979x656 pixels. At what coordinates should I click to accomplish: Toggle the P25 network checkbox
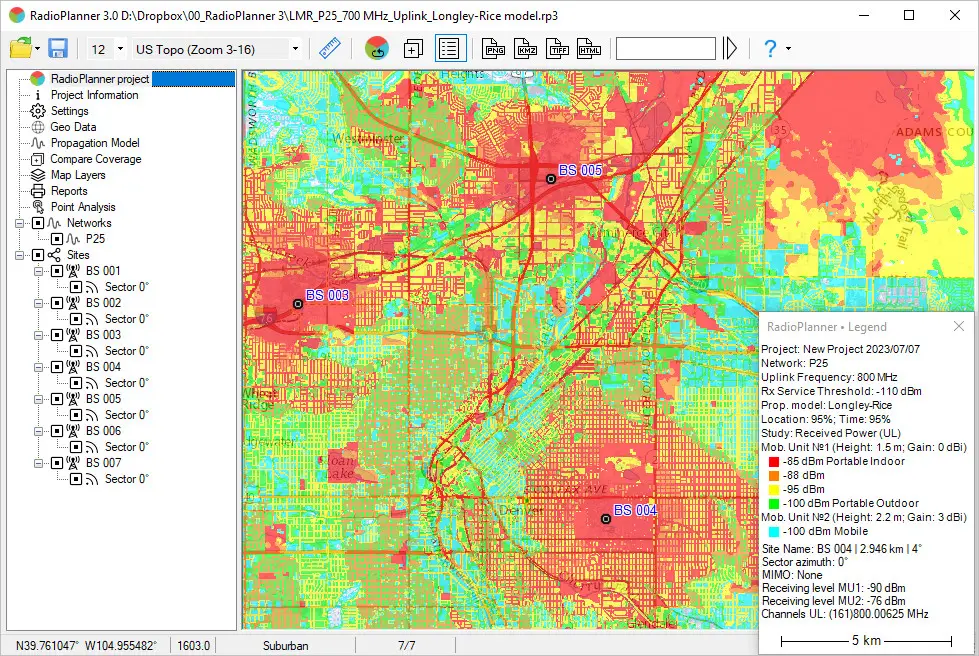pyautogui.click(x=57, y=239)
